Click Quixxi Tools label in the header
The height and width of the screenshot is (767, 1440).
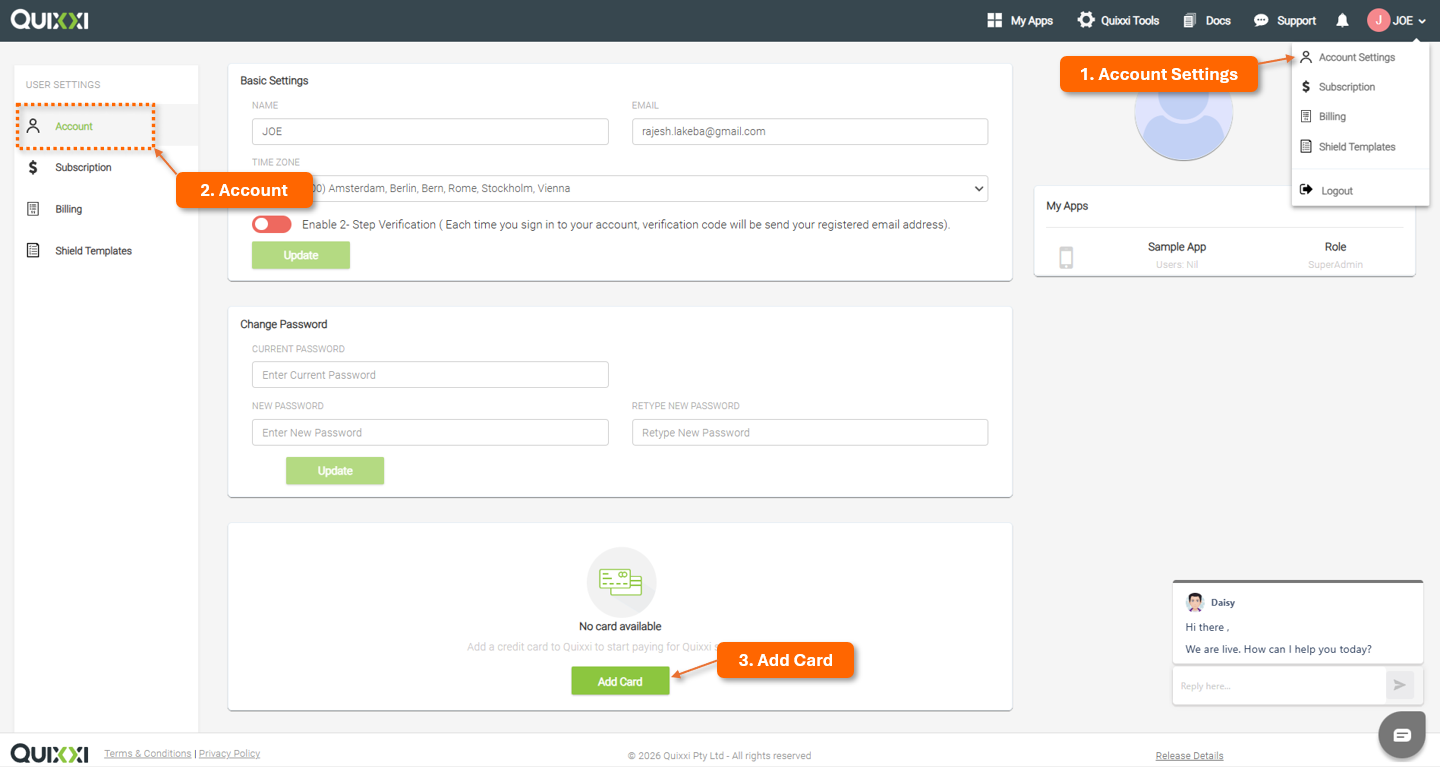tap(1131, 21)
